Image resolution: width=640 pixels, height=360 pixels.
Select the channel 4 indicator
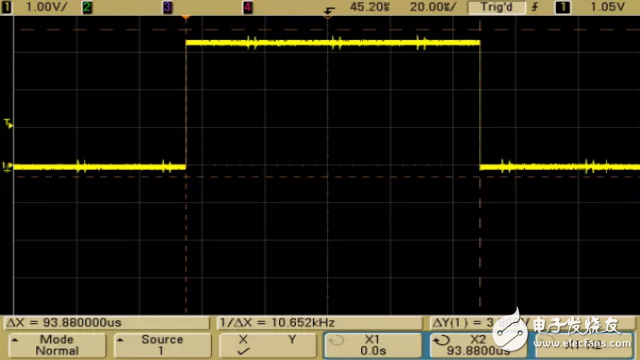point(247,7)
